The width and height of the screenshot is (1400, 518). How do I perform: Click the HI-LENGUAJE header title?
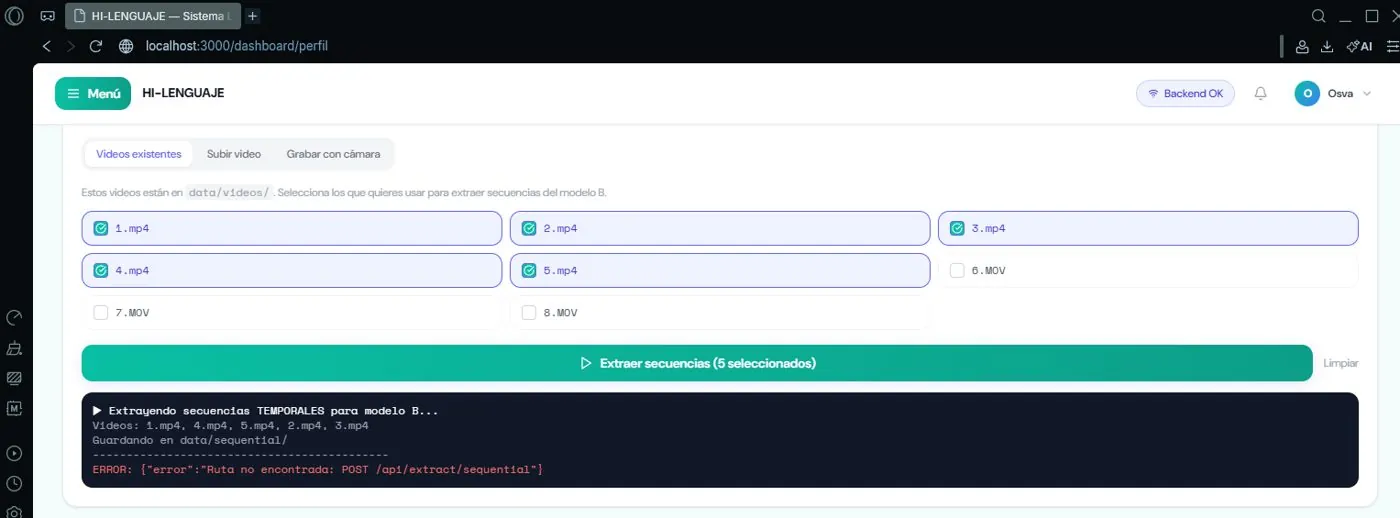[183, 93]
